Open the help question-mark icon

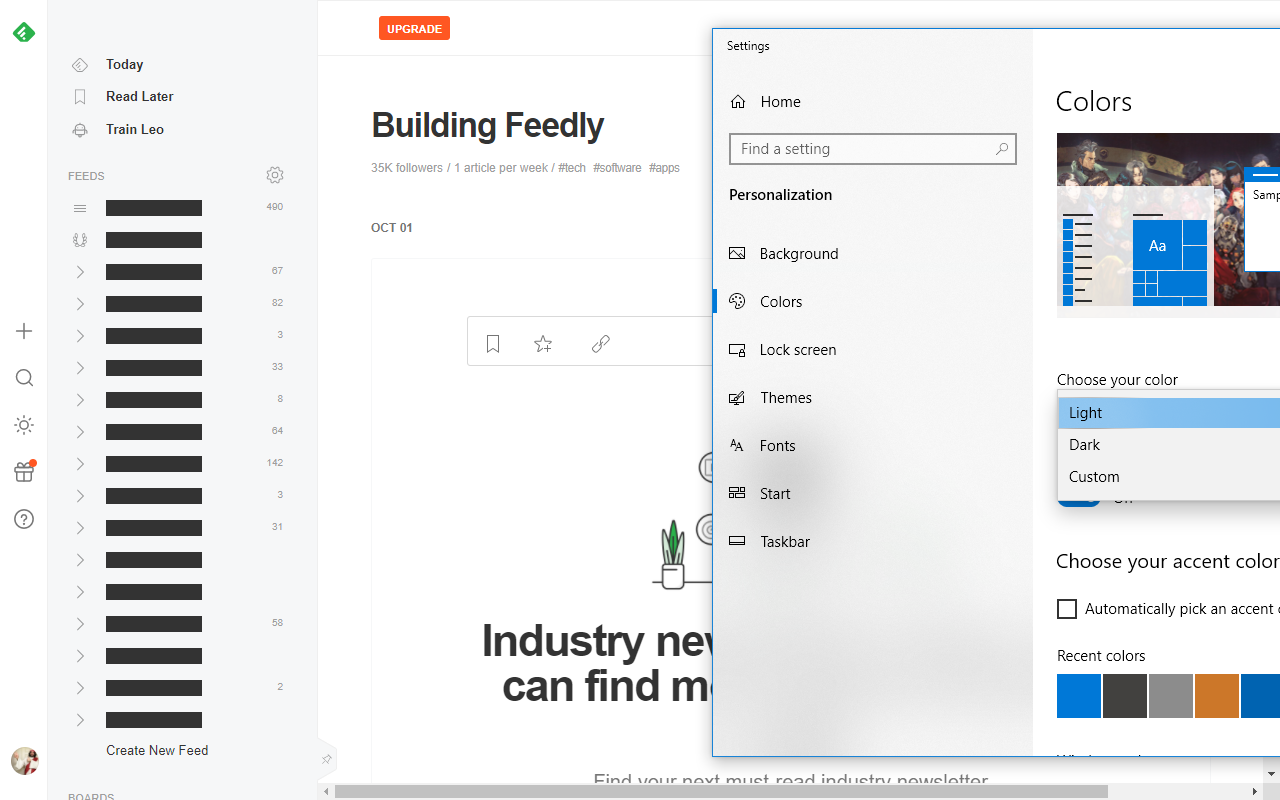coord(24,519)
